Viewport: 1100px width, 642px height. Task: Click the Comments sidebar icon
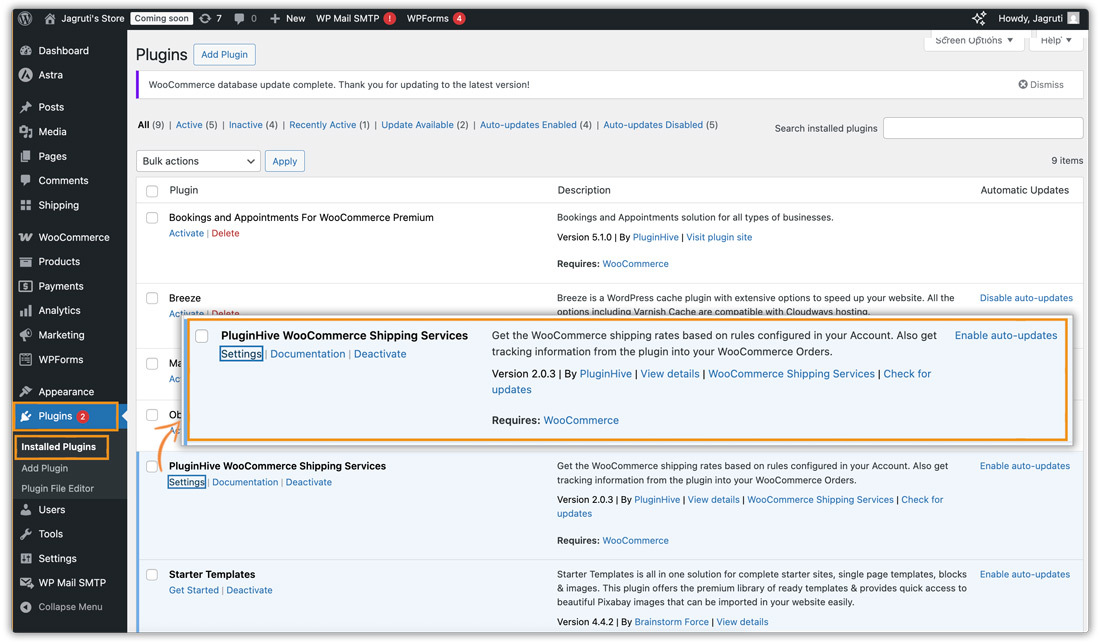(26, 180)
